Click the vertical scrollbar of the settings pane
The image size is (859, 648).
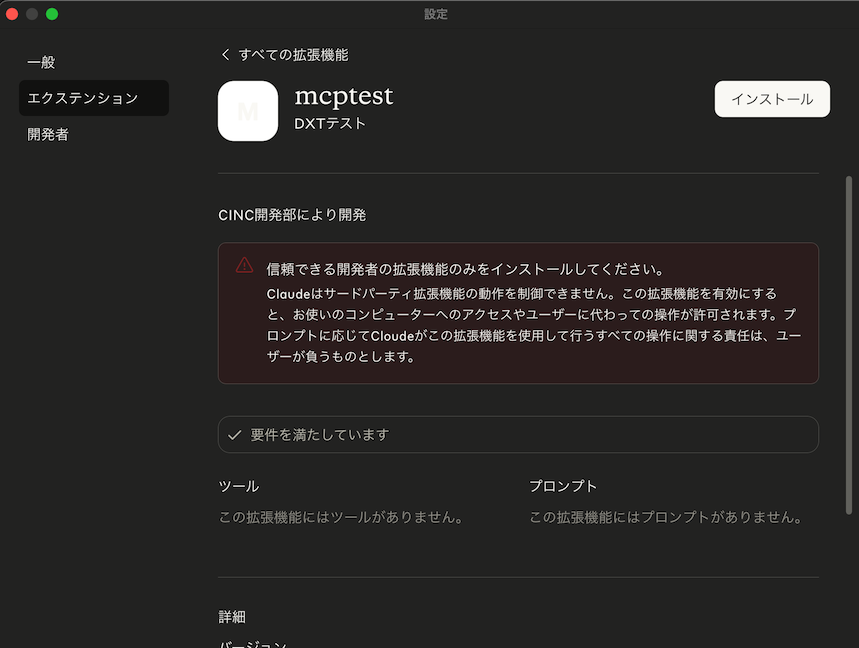click(x=849, y=345)
